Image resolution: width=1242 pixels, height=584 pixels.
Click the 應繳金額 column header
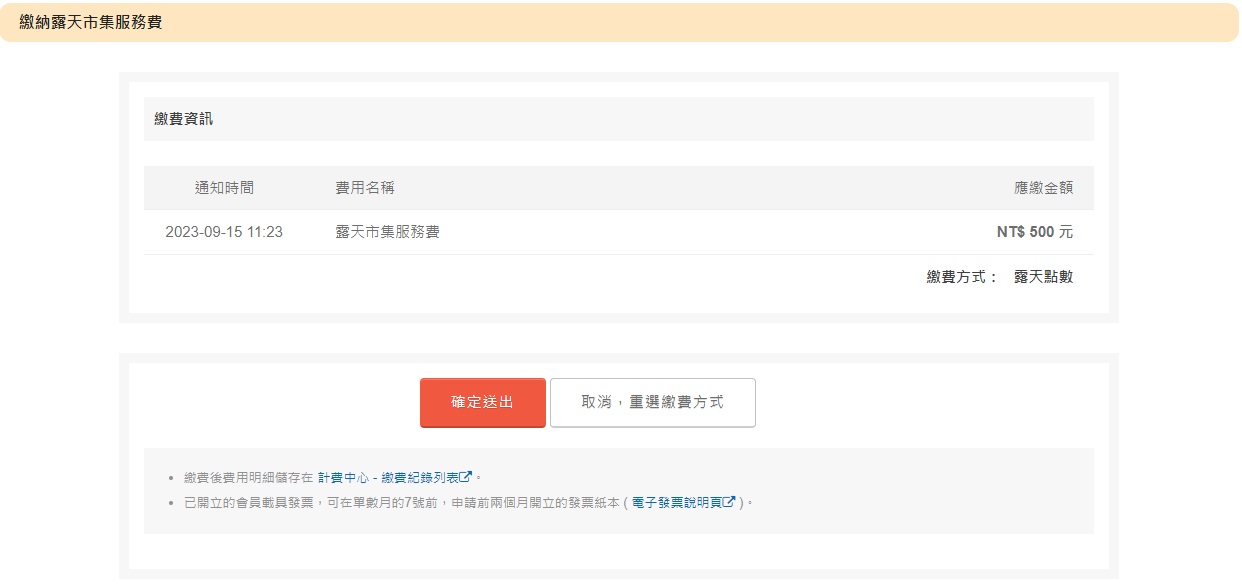tap(1043, 188)
